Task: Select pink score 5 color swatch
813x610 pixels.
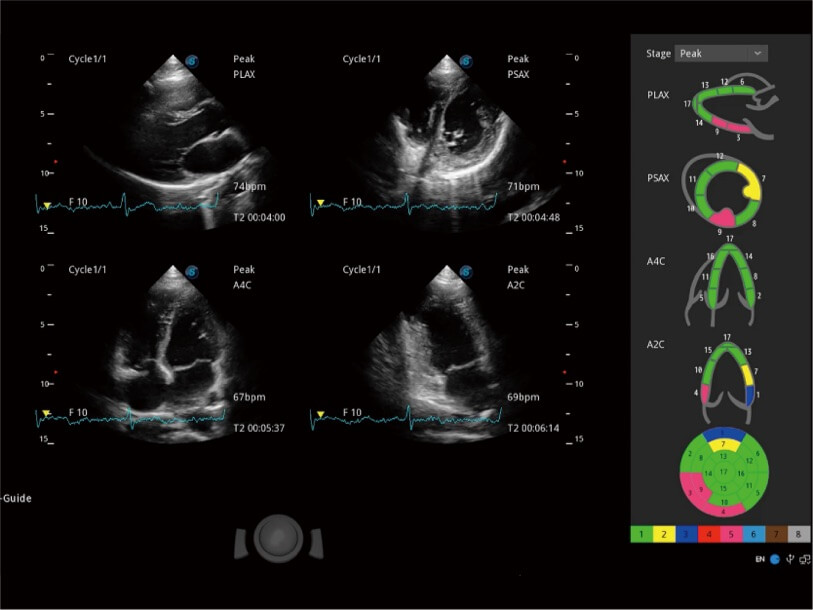Action: (x=732, y=536)
